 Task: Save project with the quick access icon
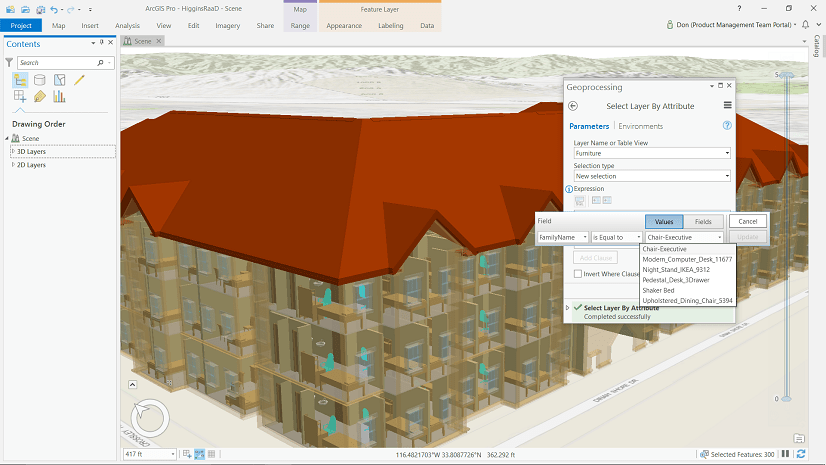41,9
